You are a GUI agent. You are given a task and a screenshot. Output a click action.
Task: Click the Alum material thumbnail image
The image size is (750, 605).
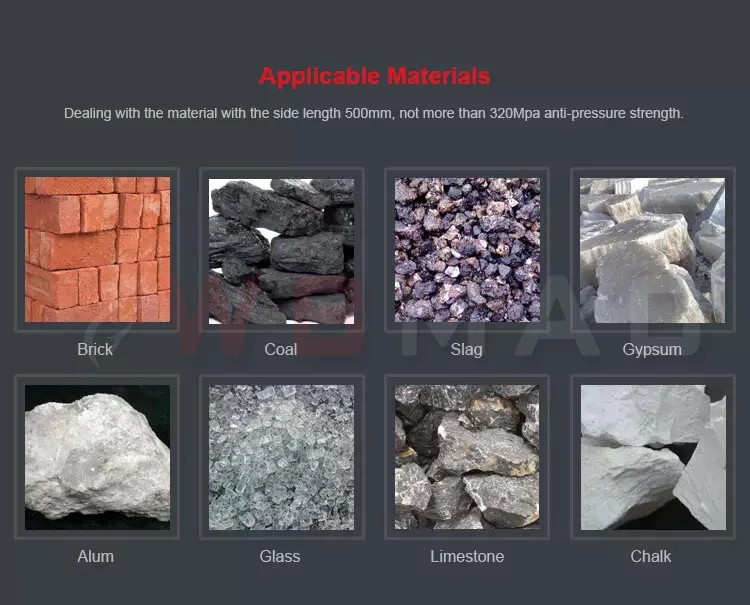point(97,457)
